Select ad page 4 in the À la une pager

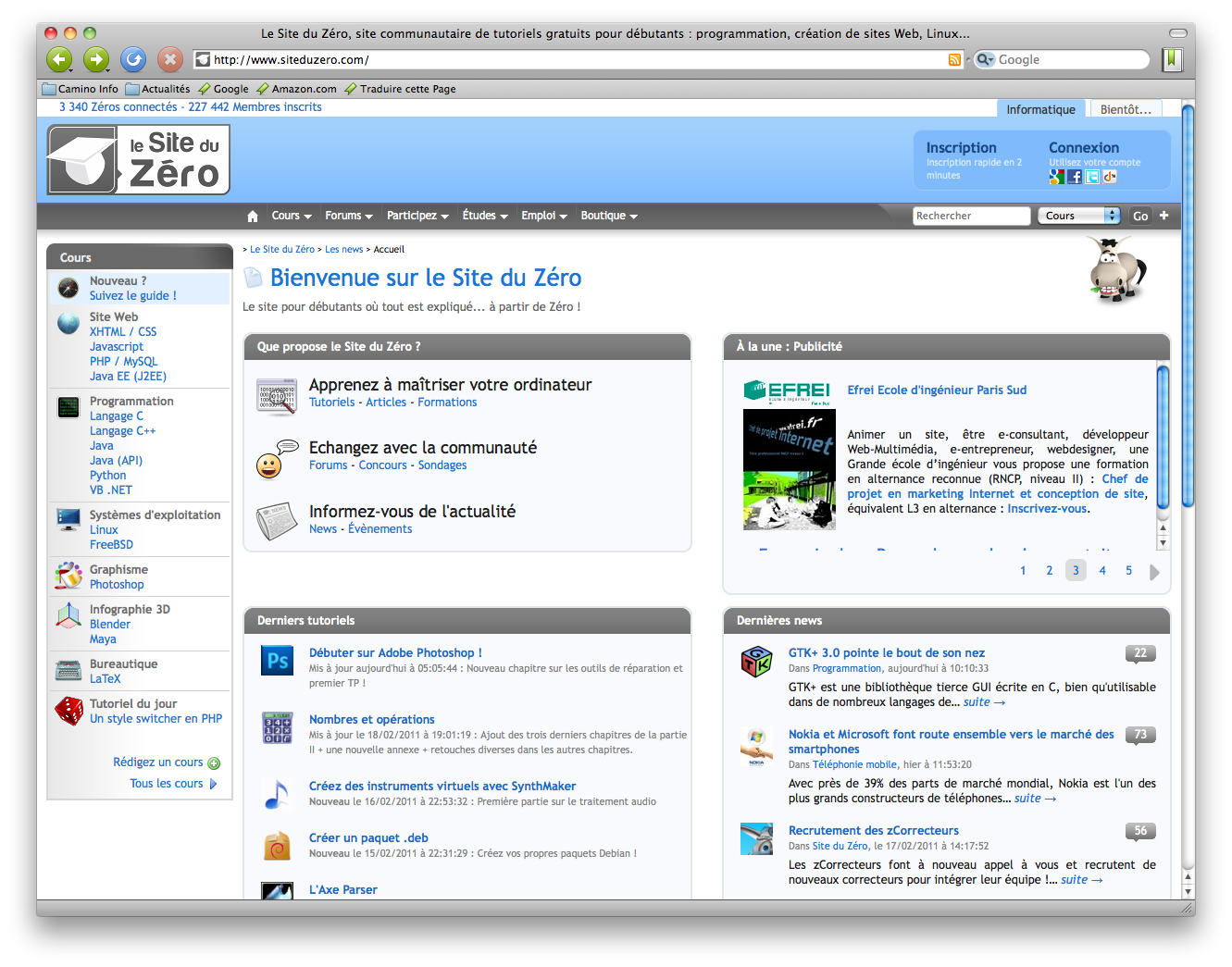point(1102,571)
